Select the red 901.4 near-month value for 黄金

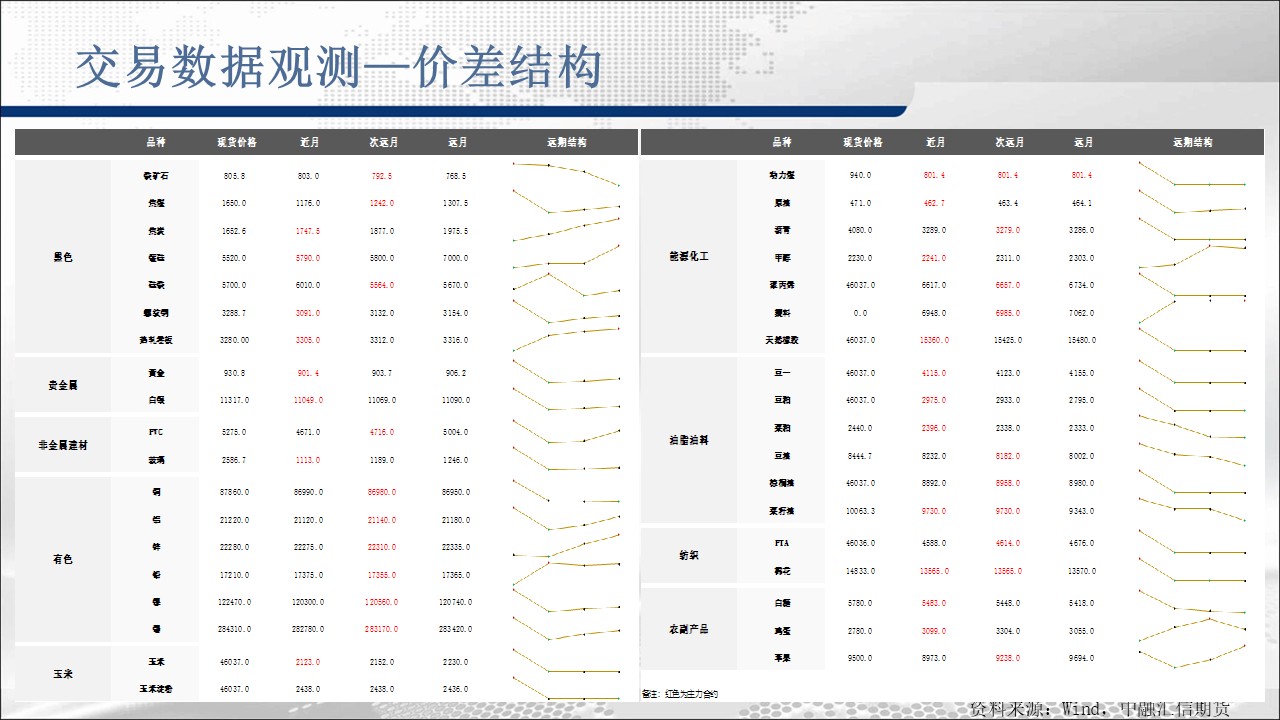pyautogui.click(x=308, y=373)
